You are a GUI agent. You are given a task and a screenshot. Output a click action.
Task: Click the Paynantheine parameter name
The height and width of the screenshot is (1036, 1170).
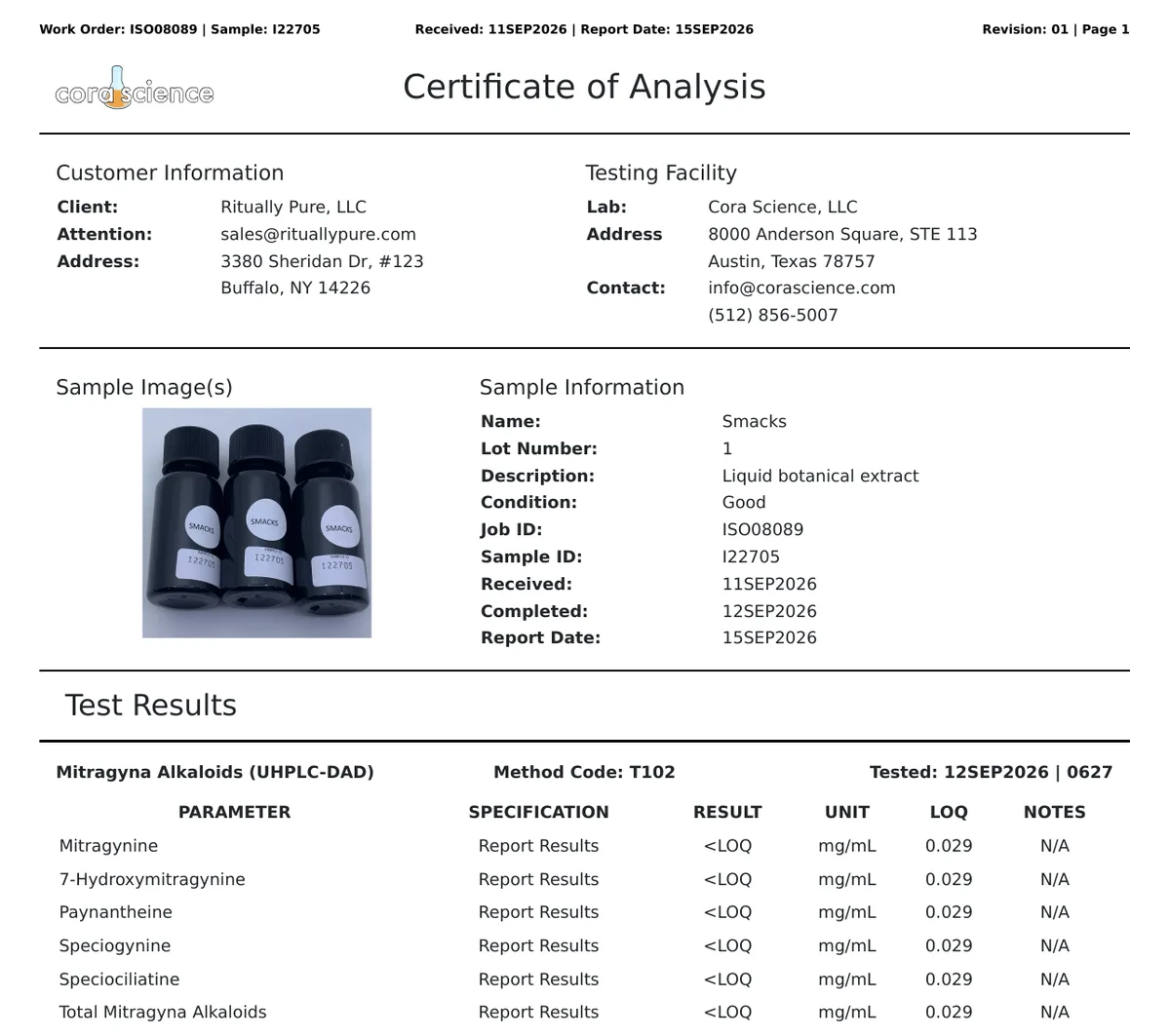pos(115,912)
